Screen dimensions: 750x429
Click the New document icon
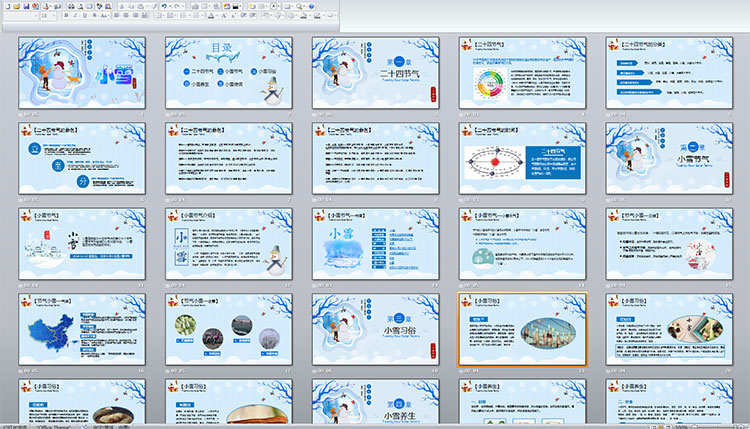pos(8,6)
